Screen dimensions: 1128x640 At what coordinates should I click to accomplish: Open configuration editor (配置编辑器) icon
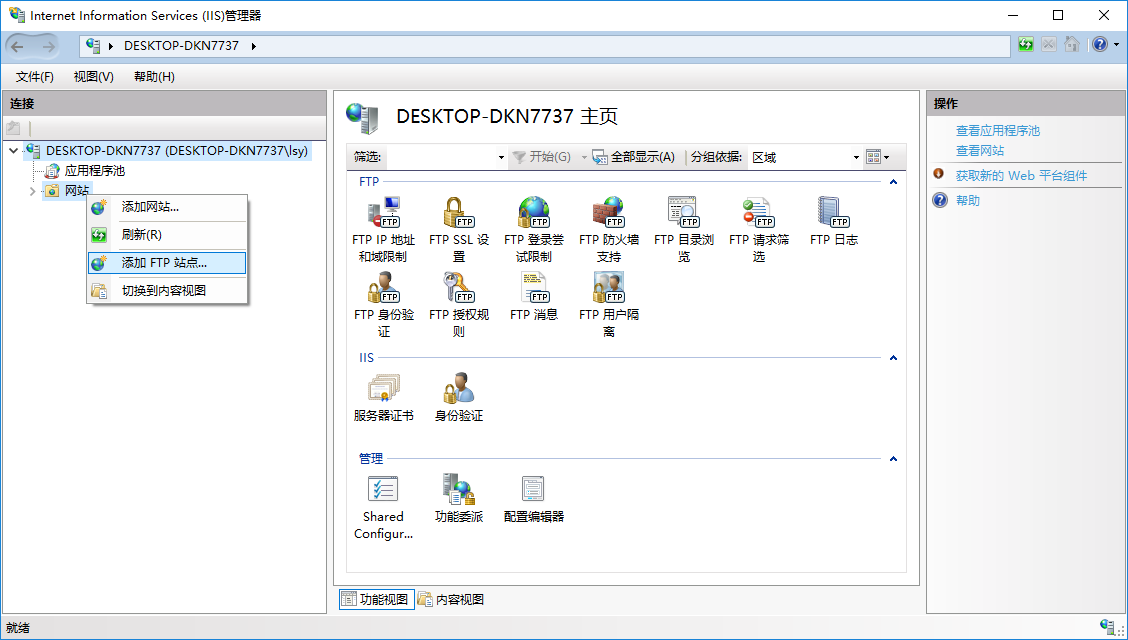click(x=534, y=498)
